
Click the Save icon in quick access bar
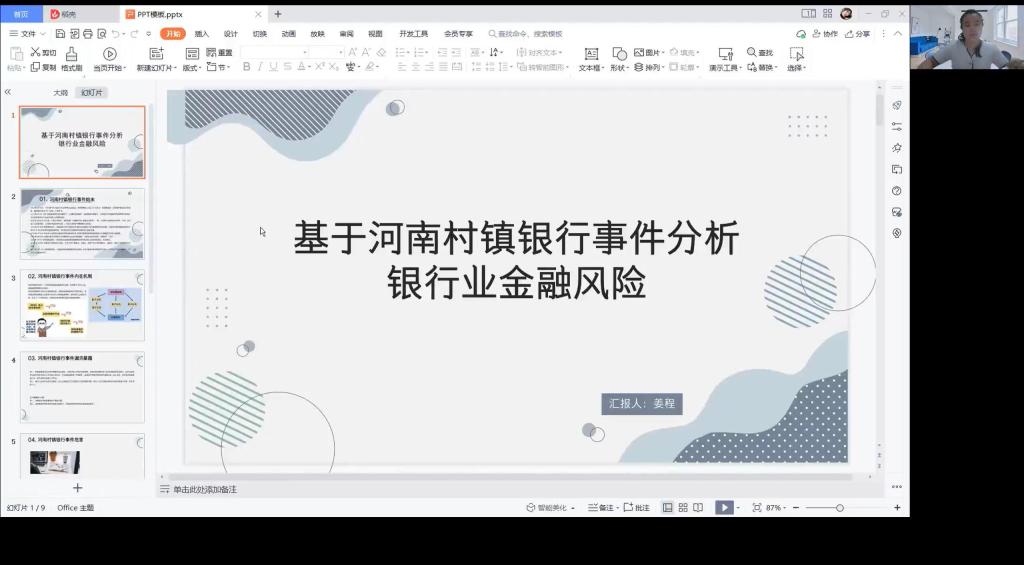pos(60,34)
